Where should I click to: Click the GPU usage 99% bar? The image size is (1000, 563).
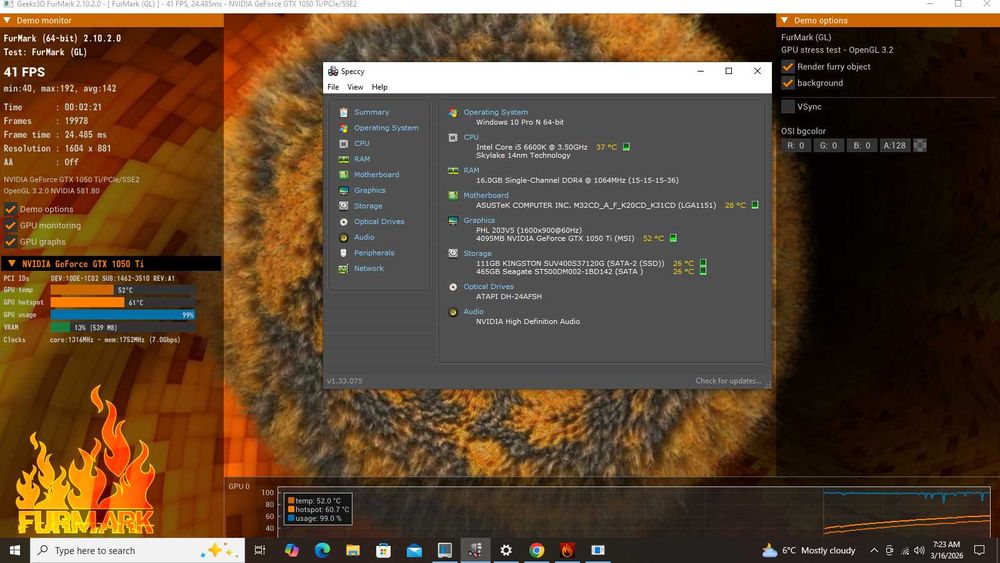tap(123, 315)
